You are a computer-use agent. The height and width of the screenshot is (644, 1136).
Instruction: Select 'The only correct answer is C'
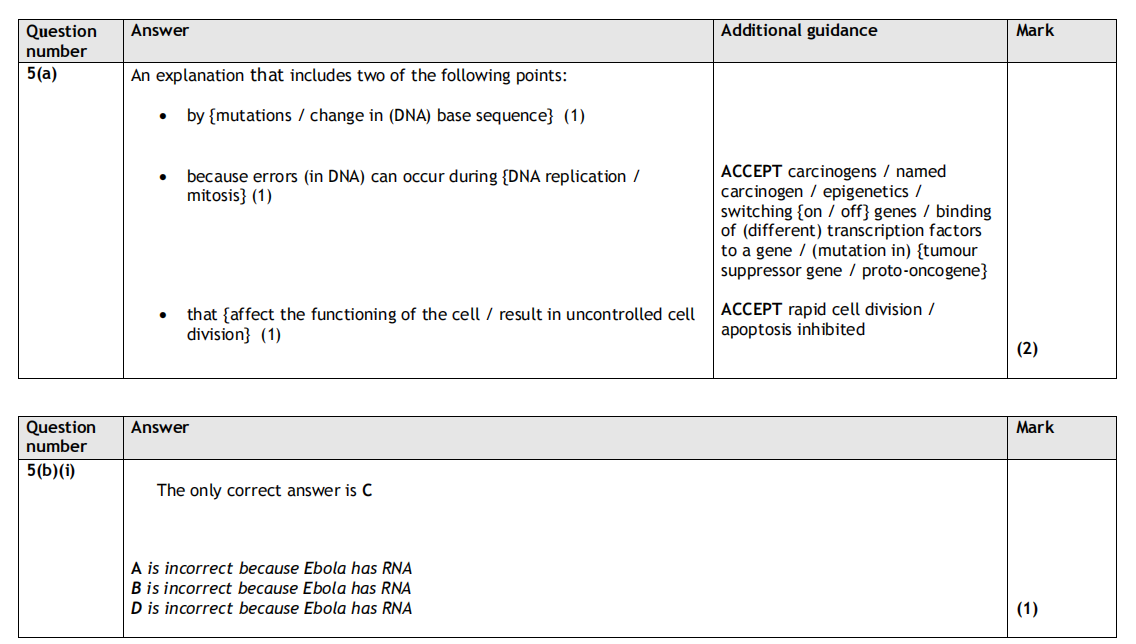264,491
